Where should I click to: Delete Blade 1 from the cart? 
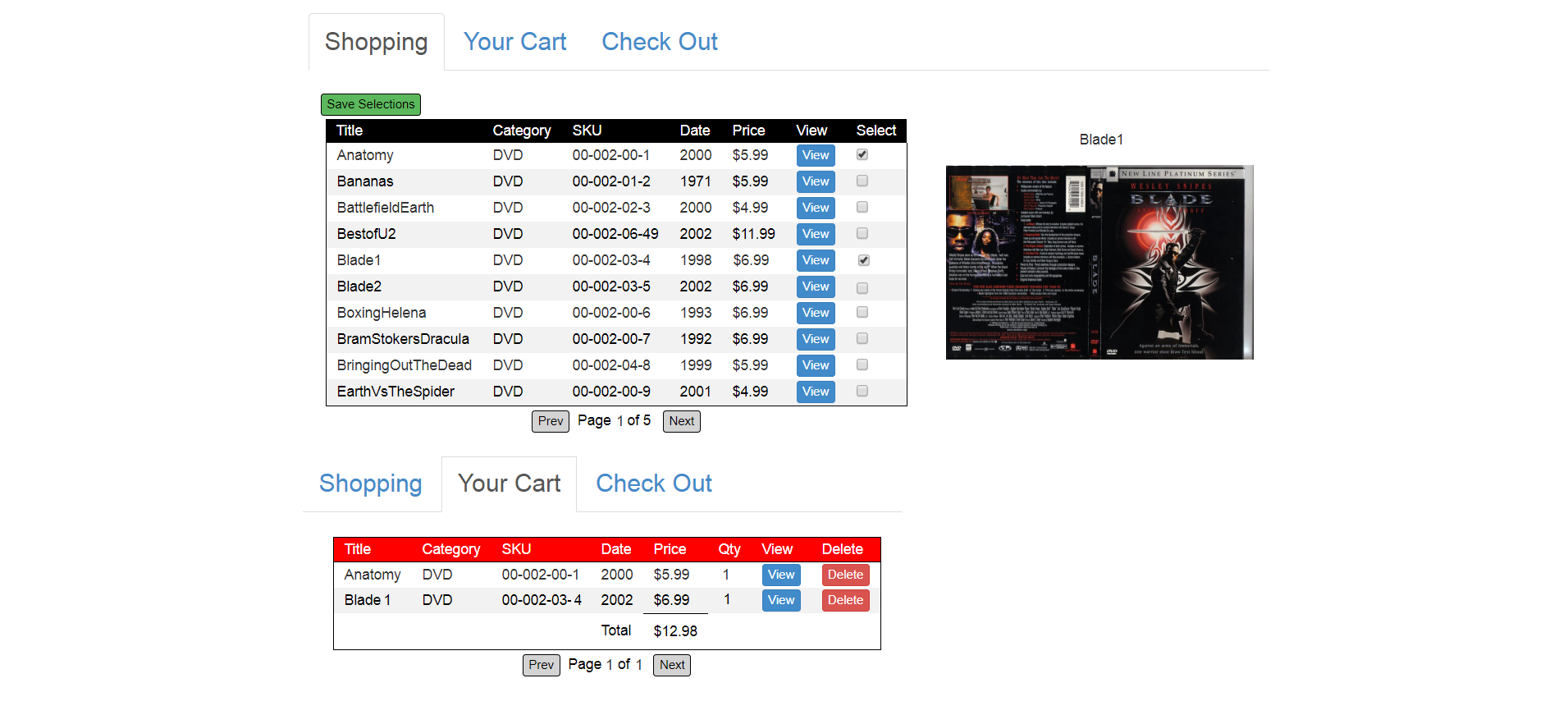pyautogui.click(x=846, y=600)
